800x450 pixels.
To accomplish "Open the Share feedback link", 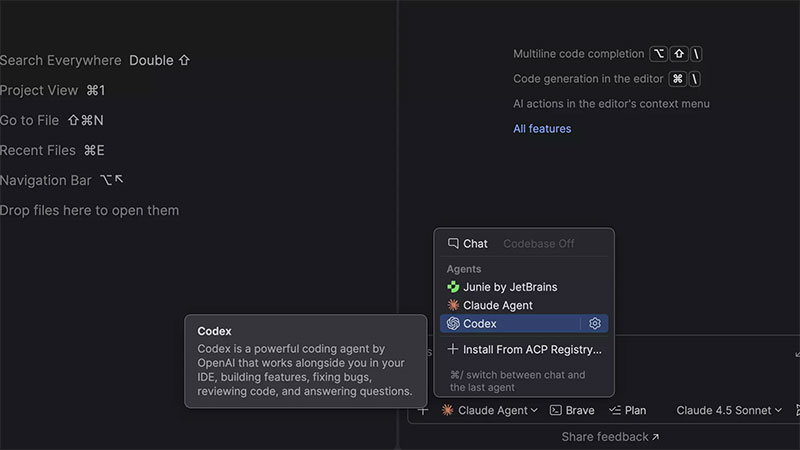I will click(610, 437).
